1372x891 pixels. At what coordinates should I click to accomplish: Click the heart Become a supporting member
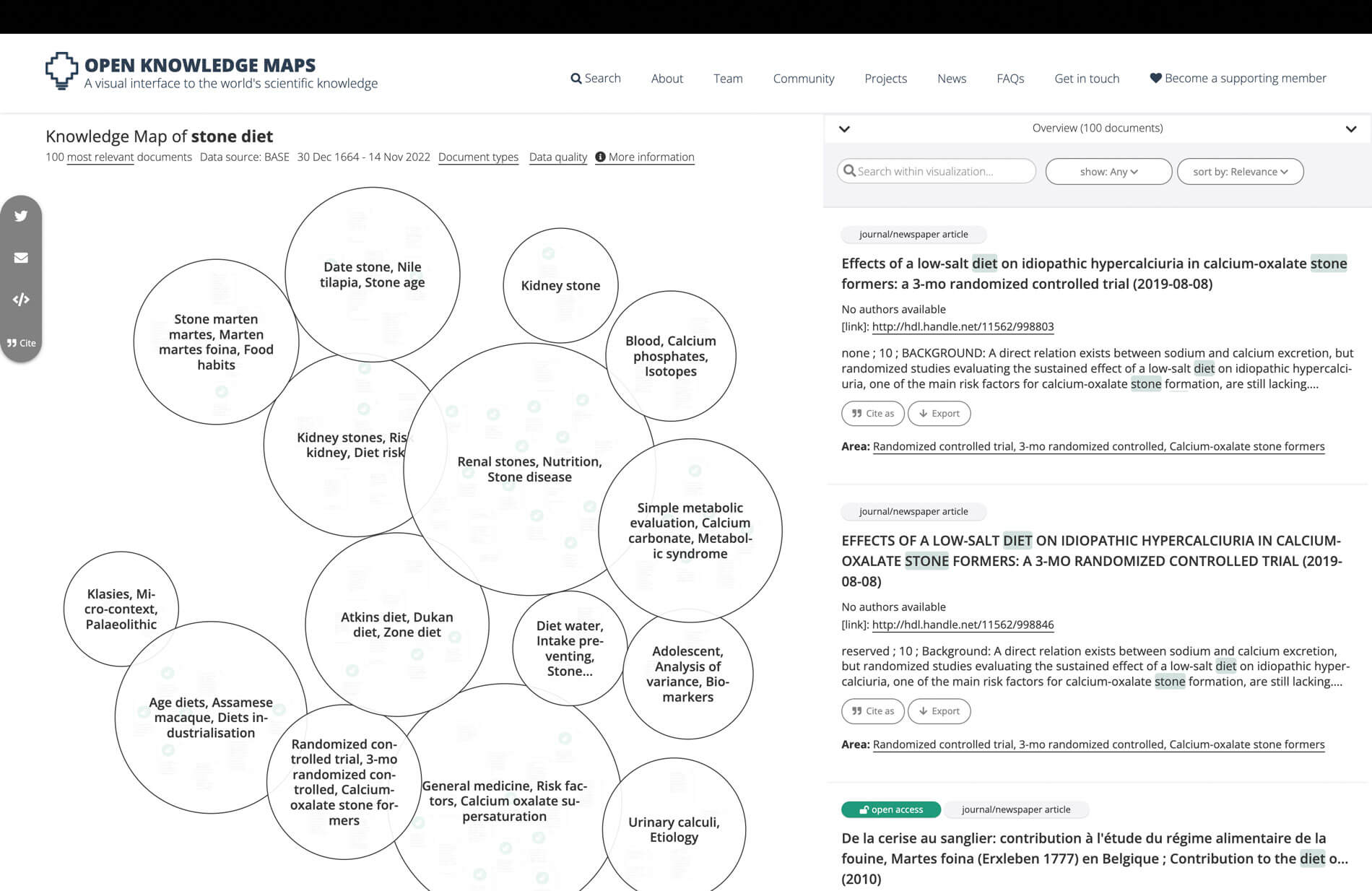pyautogui.click(x=1238, y=78)
